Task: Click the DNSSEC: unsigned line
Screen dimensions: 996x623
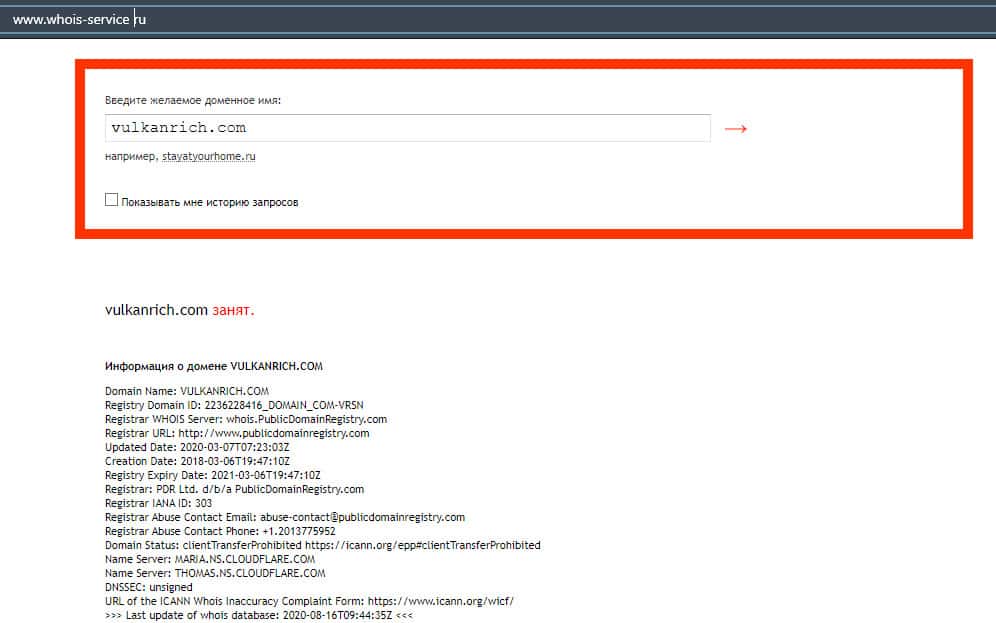Action: pos(149,587)
